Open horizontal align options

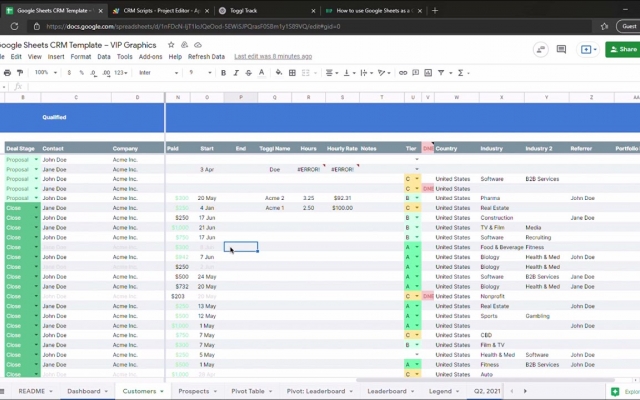pyautogui.click(x=331, y=73)
